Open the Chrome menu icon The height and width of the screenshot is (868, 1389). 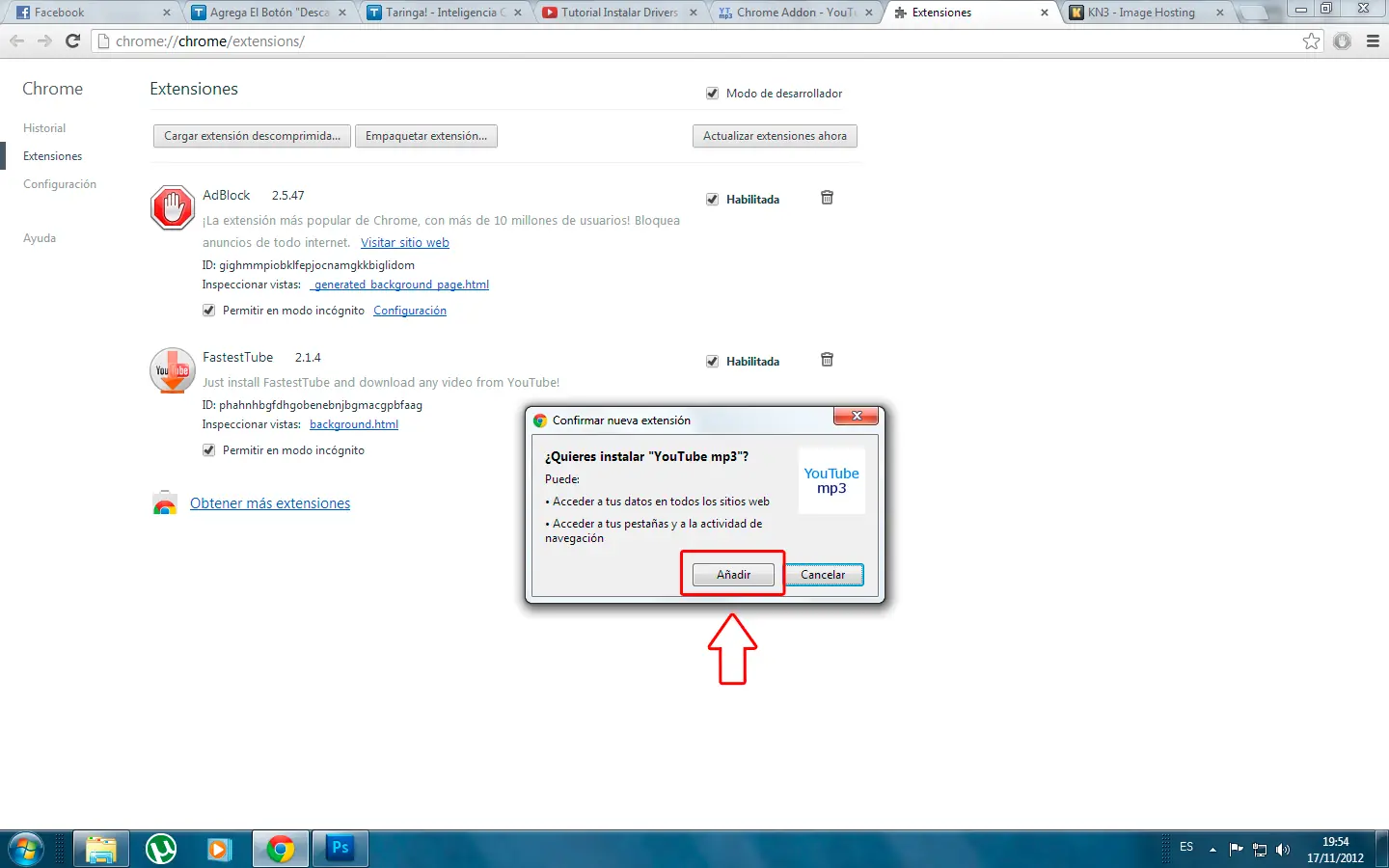1373,41
